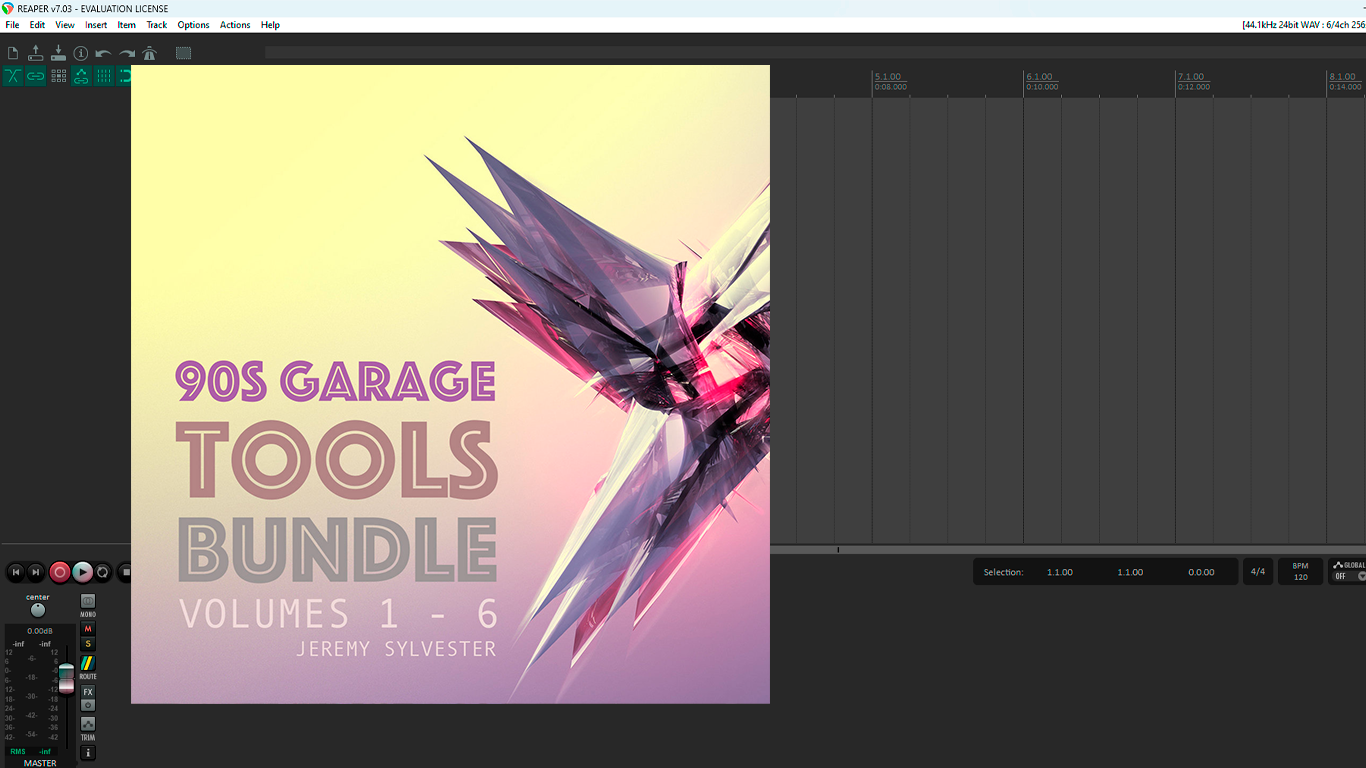Mute the master track with M button
Screen dimensions: 1366x768
pos(88,629)
